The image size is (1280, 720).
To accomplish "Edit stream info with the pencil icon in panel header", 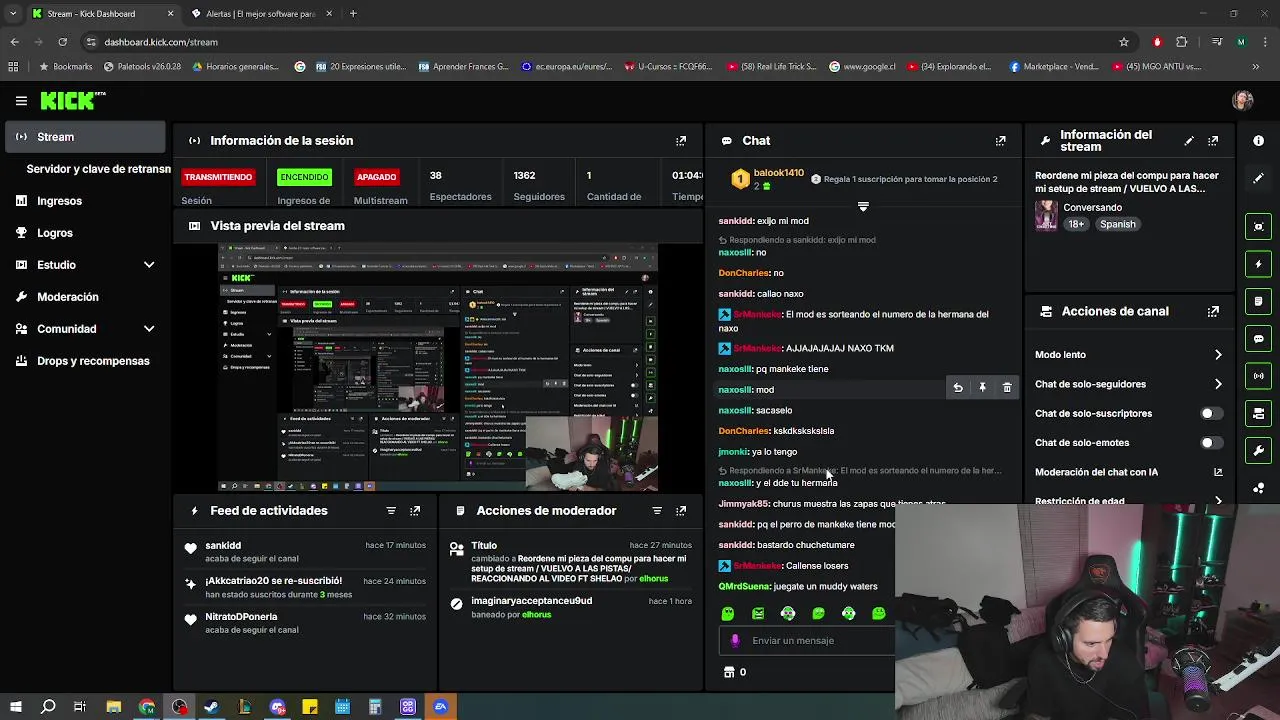I will 1189,141.
